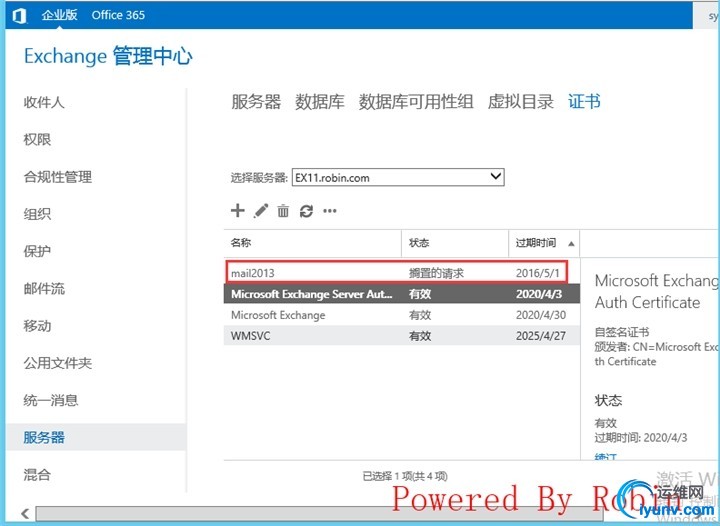Image resolution: width=720 pixels, height=526 pixels.
Task: Click the 2025/4/27 expiry date
Action: pos(541,336)
